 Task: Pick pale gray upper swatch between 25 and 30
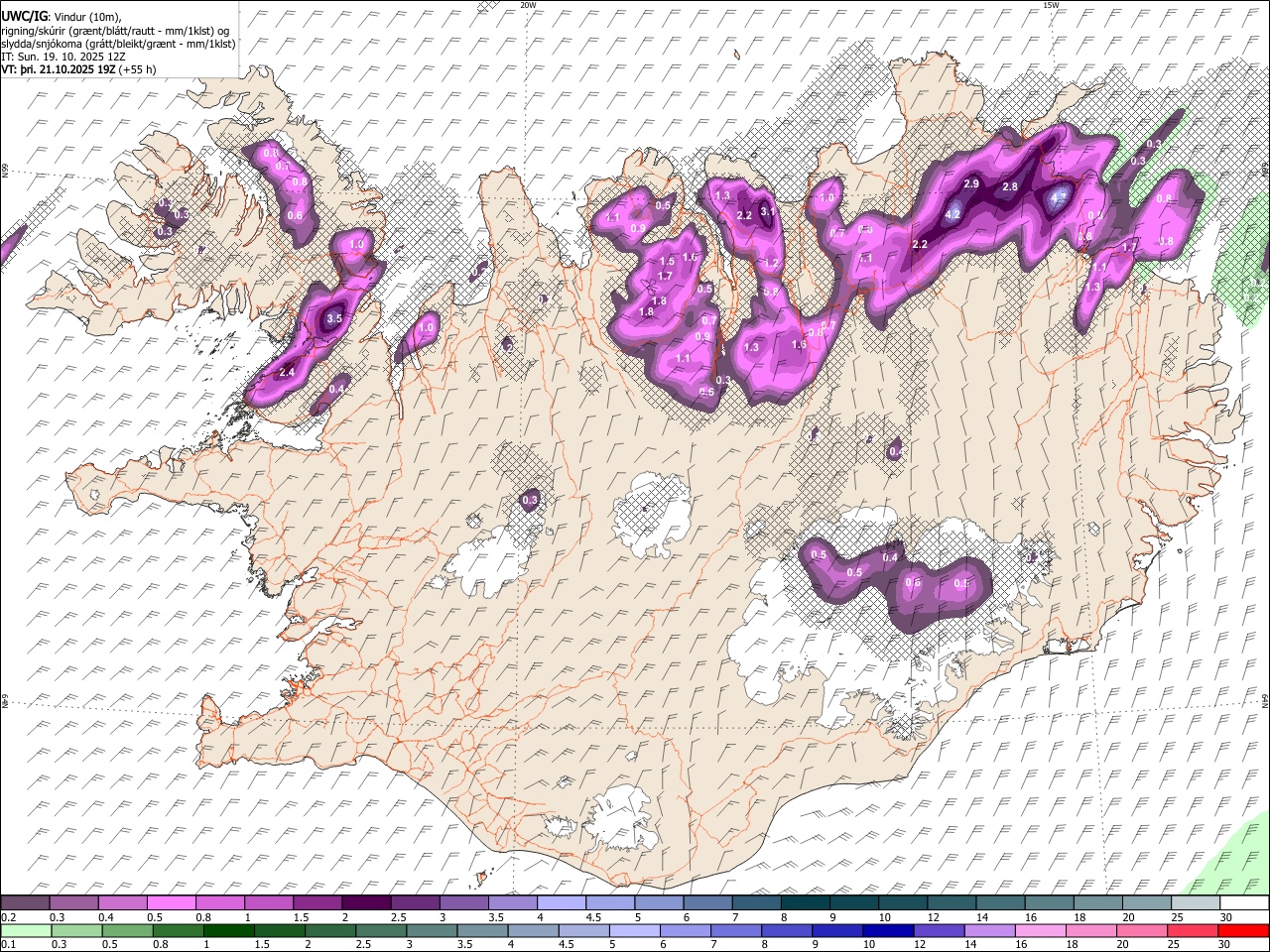coord(1196,903)
